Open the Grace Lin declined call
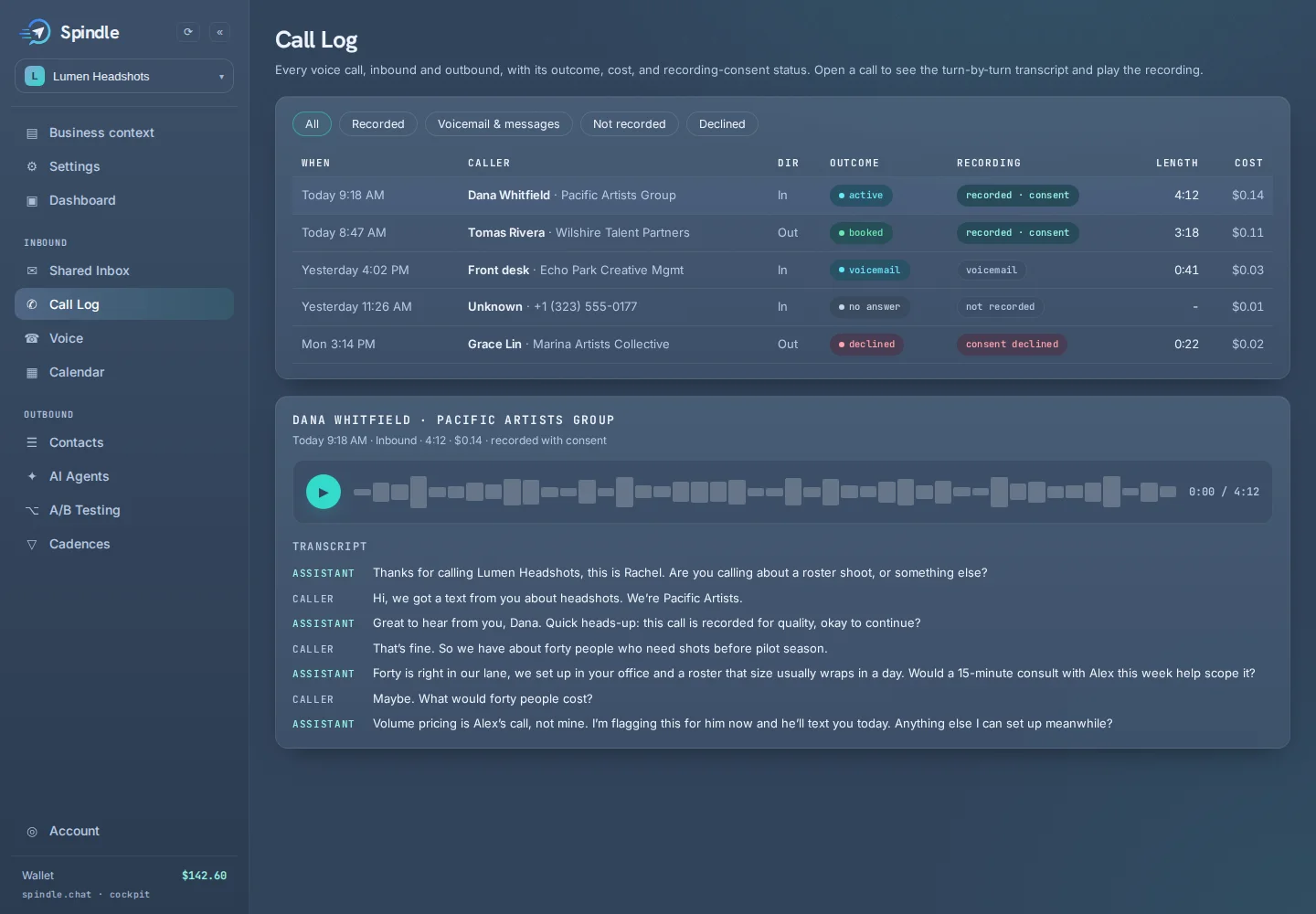 point(782,345)
